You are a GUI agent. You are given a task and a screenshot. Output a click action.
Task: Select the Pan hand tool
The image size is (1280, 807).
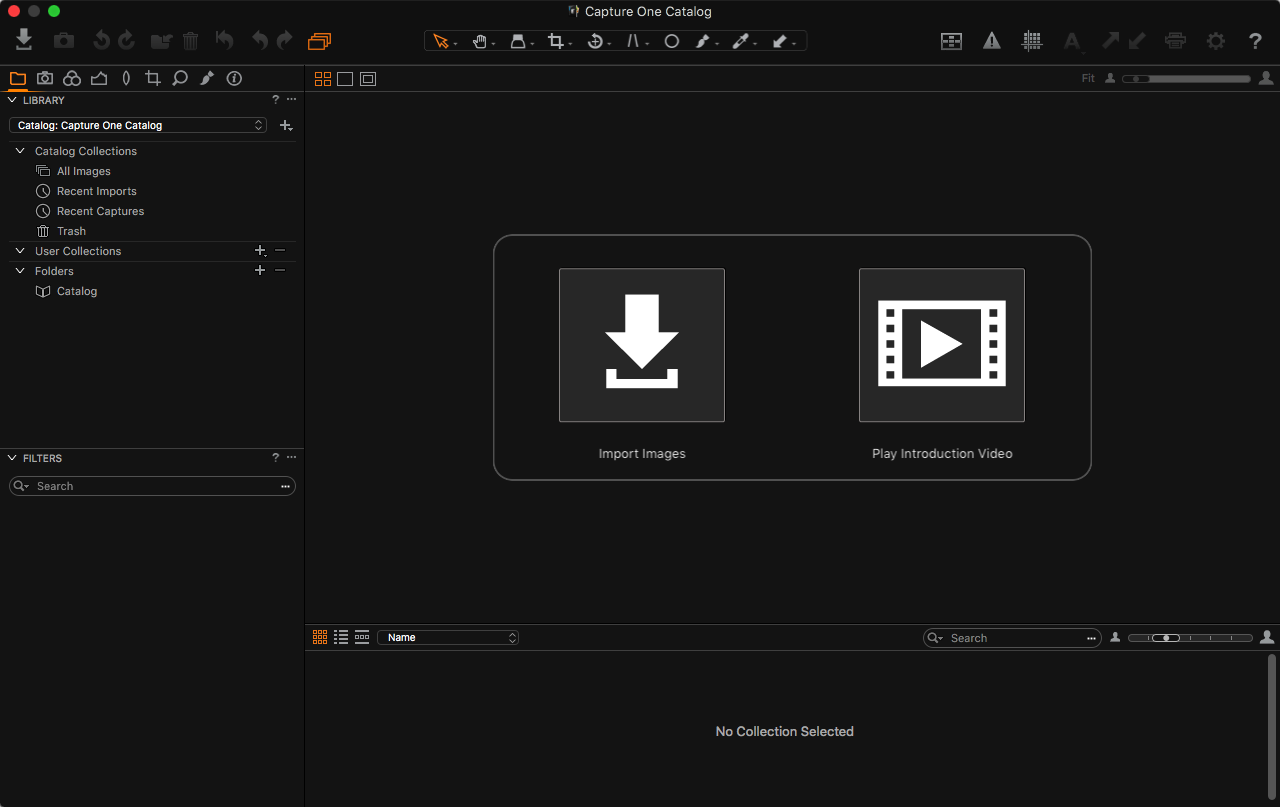(x=481, y=41)
